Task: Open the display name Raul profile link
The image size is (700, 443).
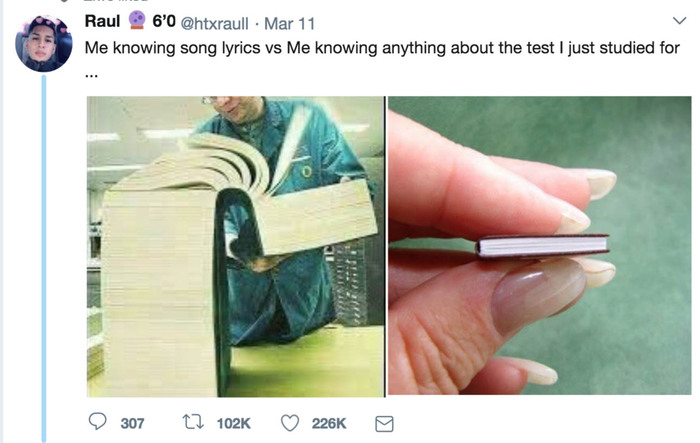Action: pos(102,21)
